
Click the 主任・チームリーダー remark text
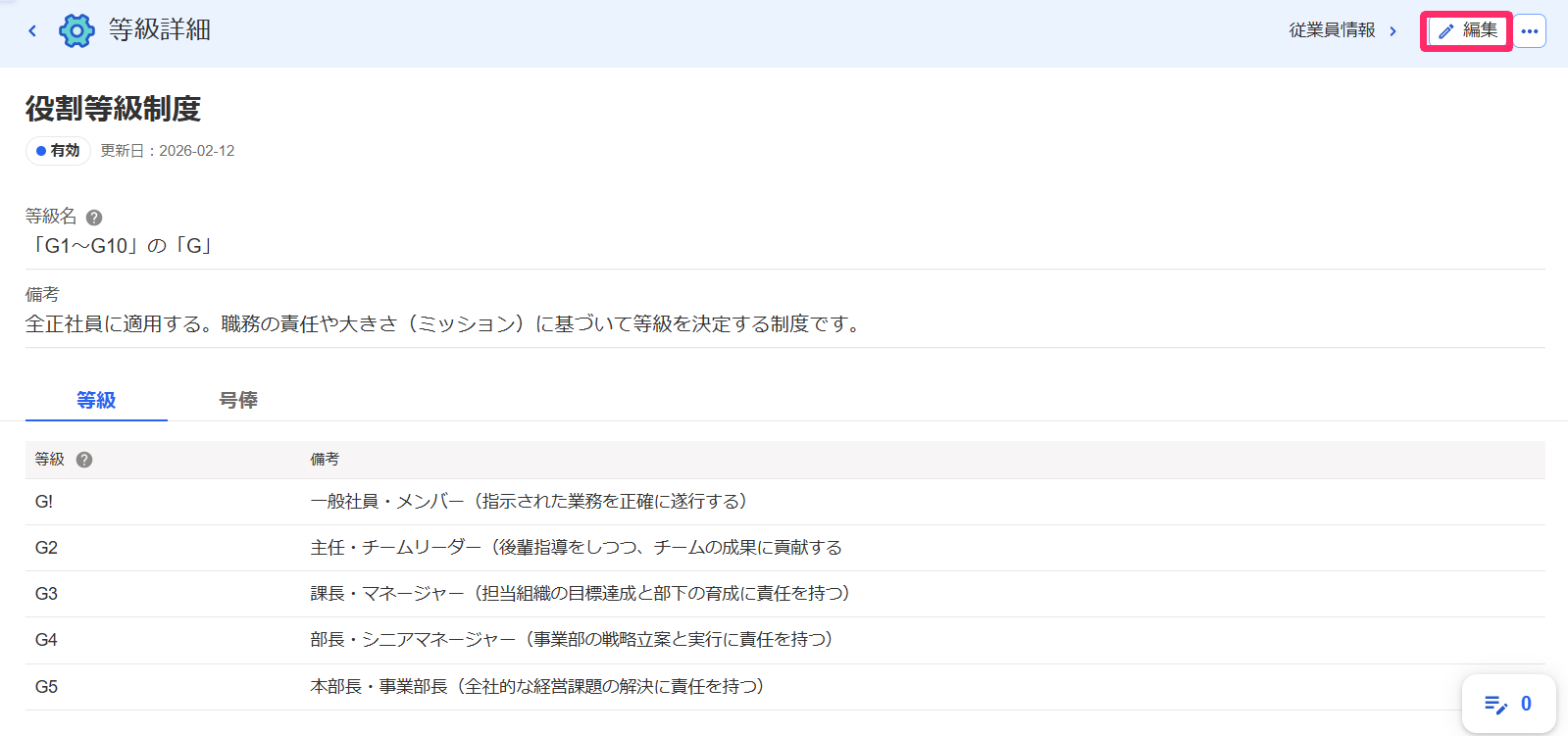577,548
